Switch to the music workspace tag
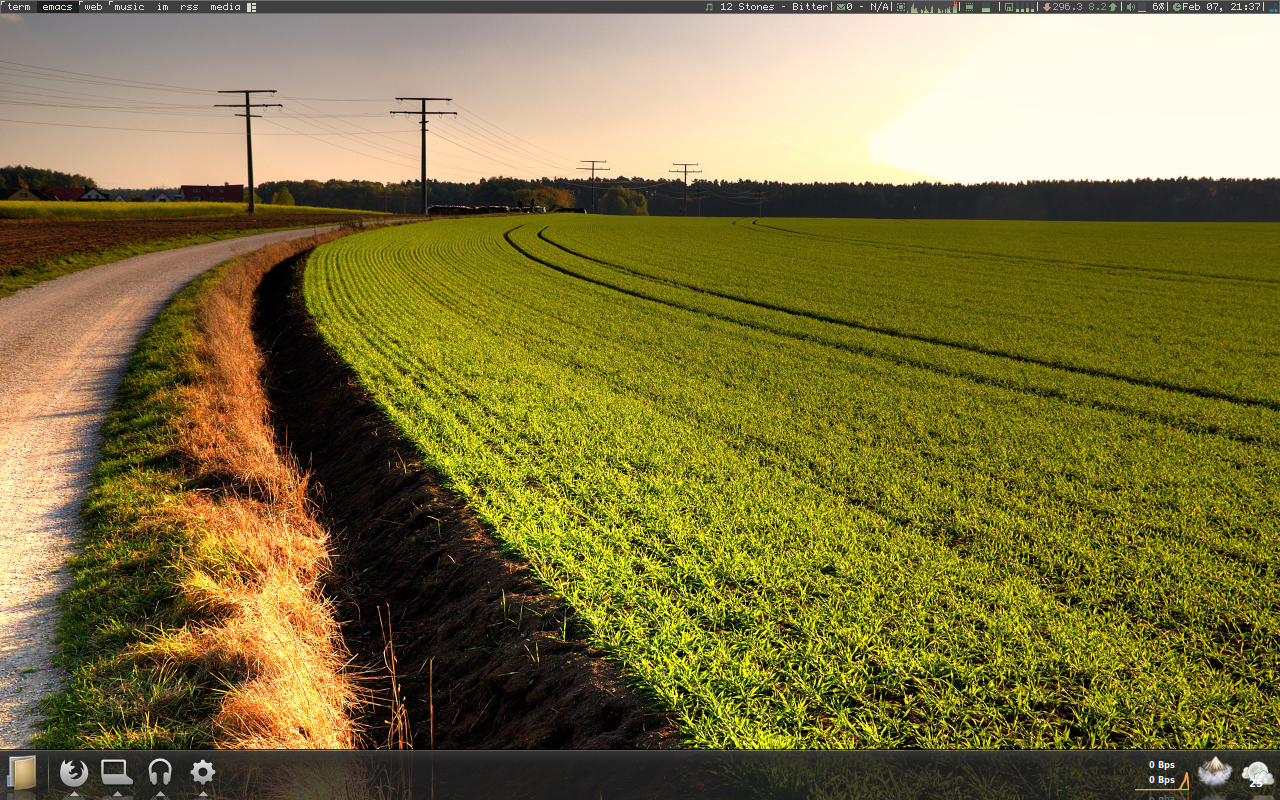Screen dimensions: 1280x800 click(129, 7)
